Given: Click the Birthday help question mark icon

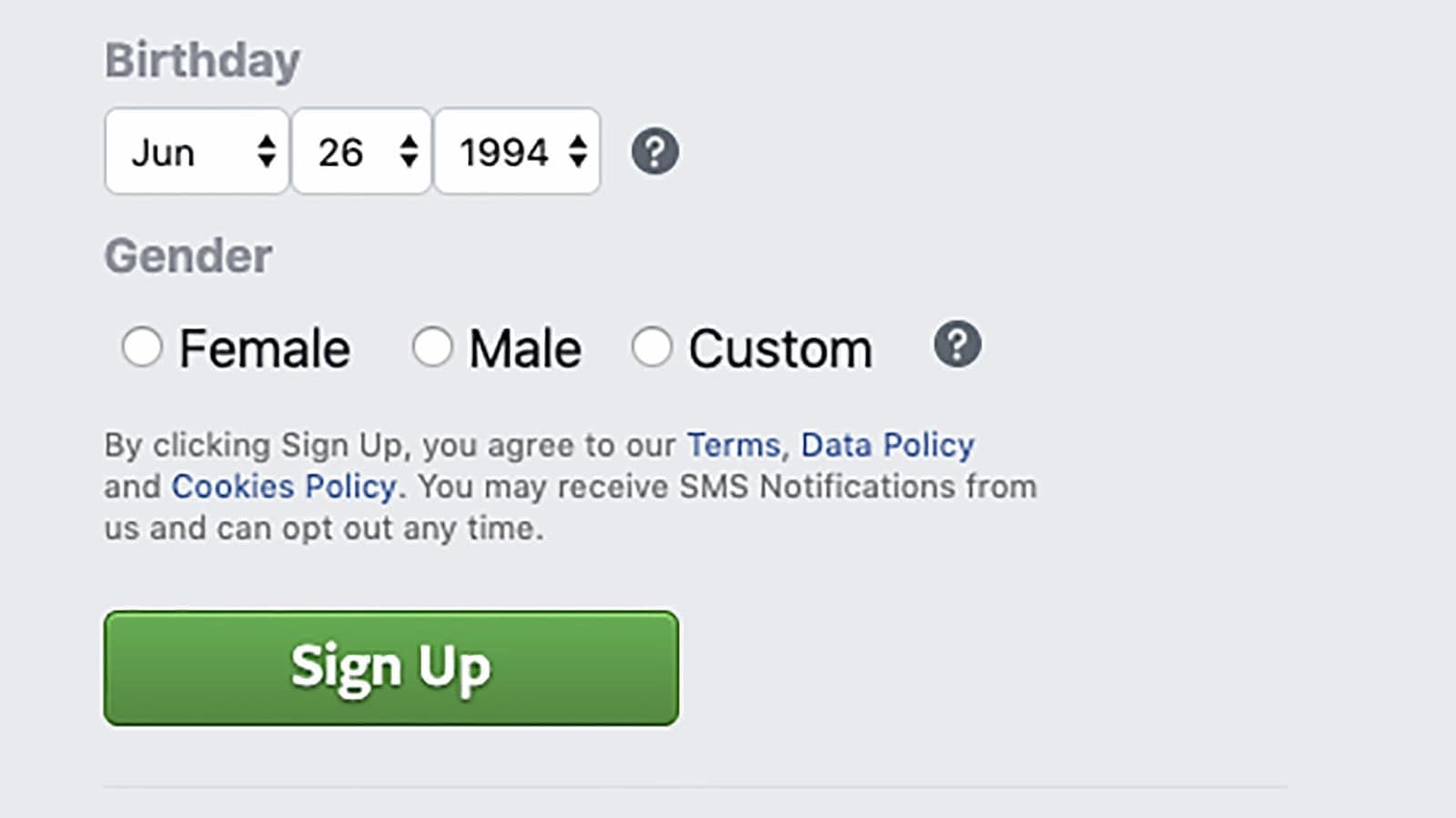Looking at the screenshot, I should click(654, 151).
